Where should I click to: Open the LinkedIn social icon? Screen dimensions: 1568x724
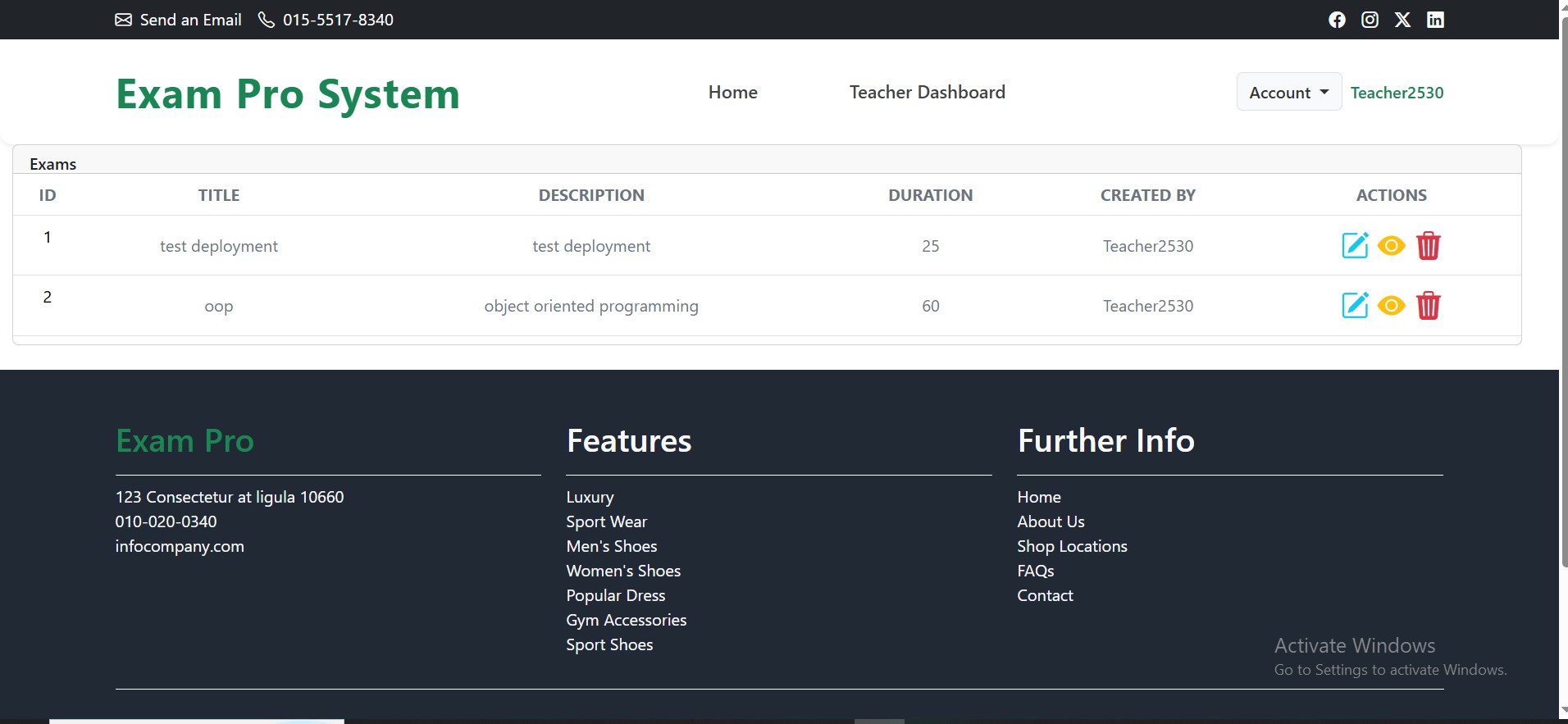(1435, 20)
